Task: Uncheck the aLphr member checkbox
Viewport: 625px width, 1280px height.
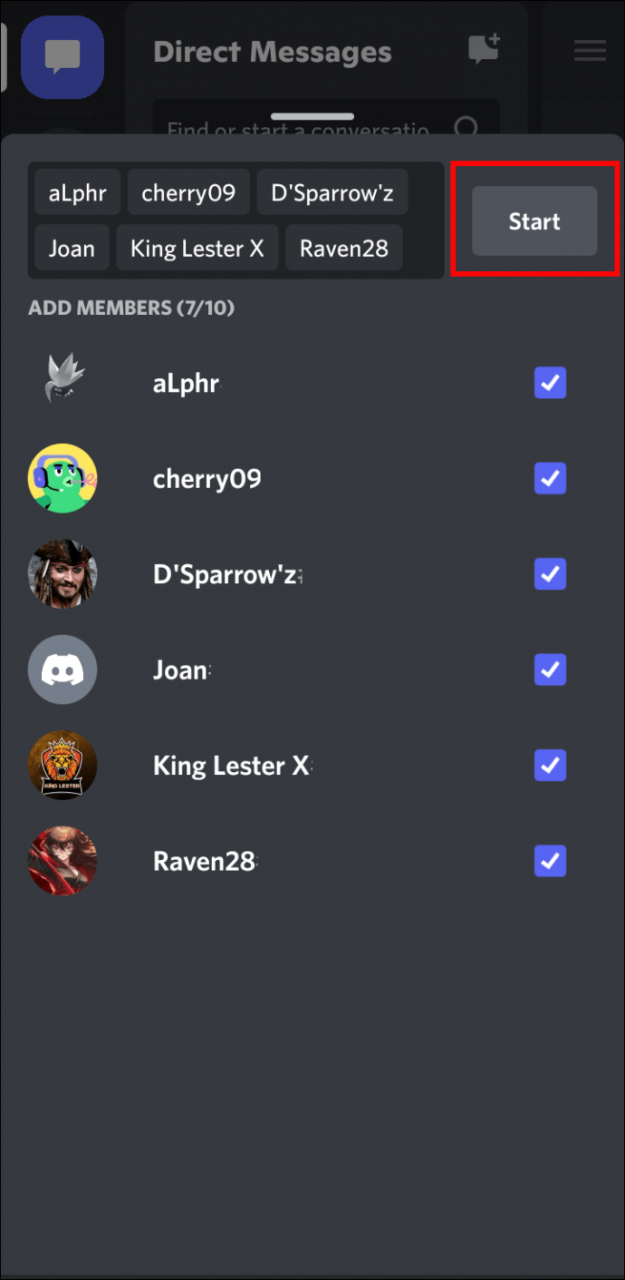Action: 550,383
